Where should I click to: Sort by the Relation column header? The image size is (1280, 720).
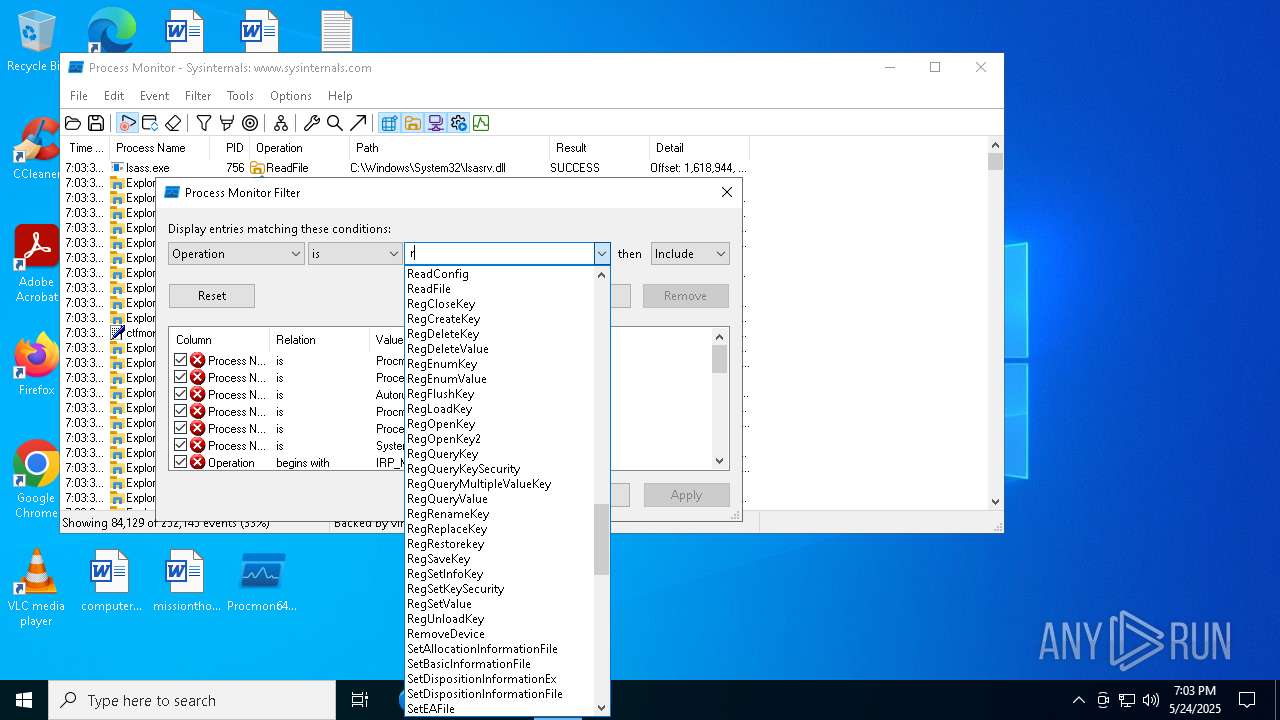click(319, 340)
